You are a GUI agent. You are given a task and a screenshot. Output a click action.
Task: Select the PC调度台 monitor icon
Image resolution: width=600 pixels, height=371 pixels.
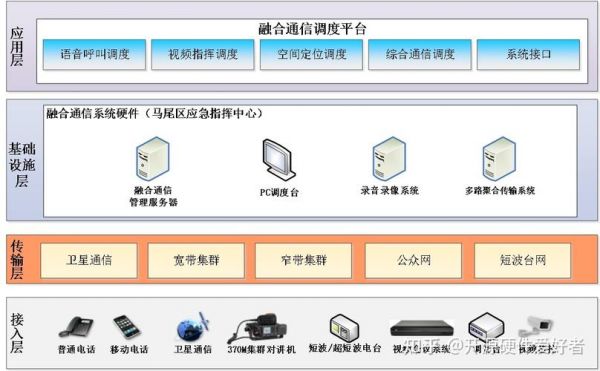[279, 161]
